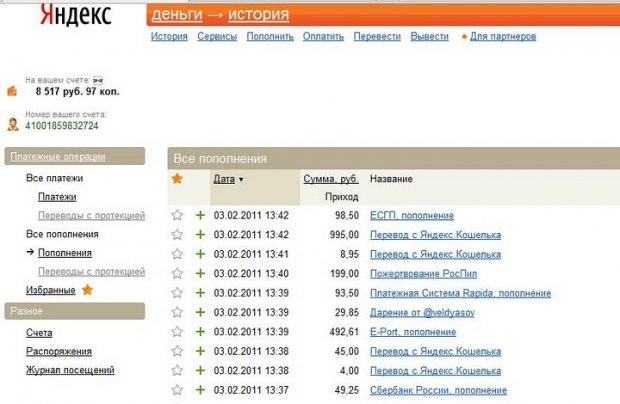Open Распоряжения in the sidebar
Viewport: 620px width, 404px height.
59,351
